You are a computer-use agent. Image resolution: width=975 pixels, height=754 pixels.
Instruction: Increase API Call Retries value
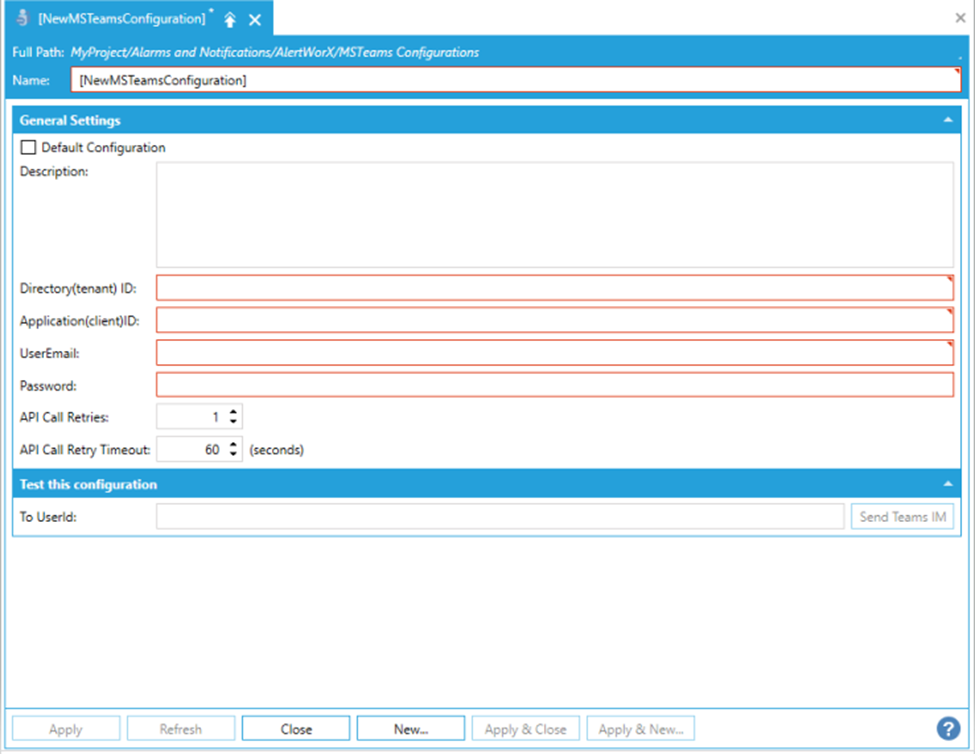[x=234, y=411]
